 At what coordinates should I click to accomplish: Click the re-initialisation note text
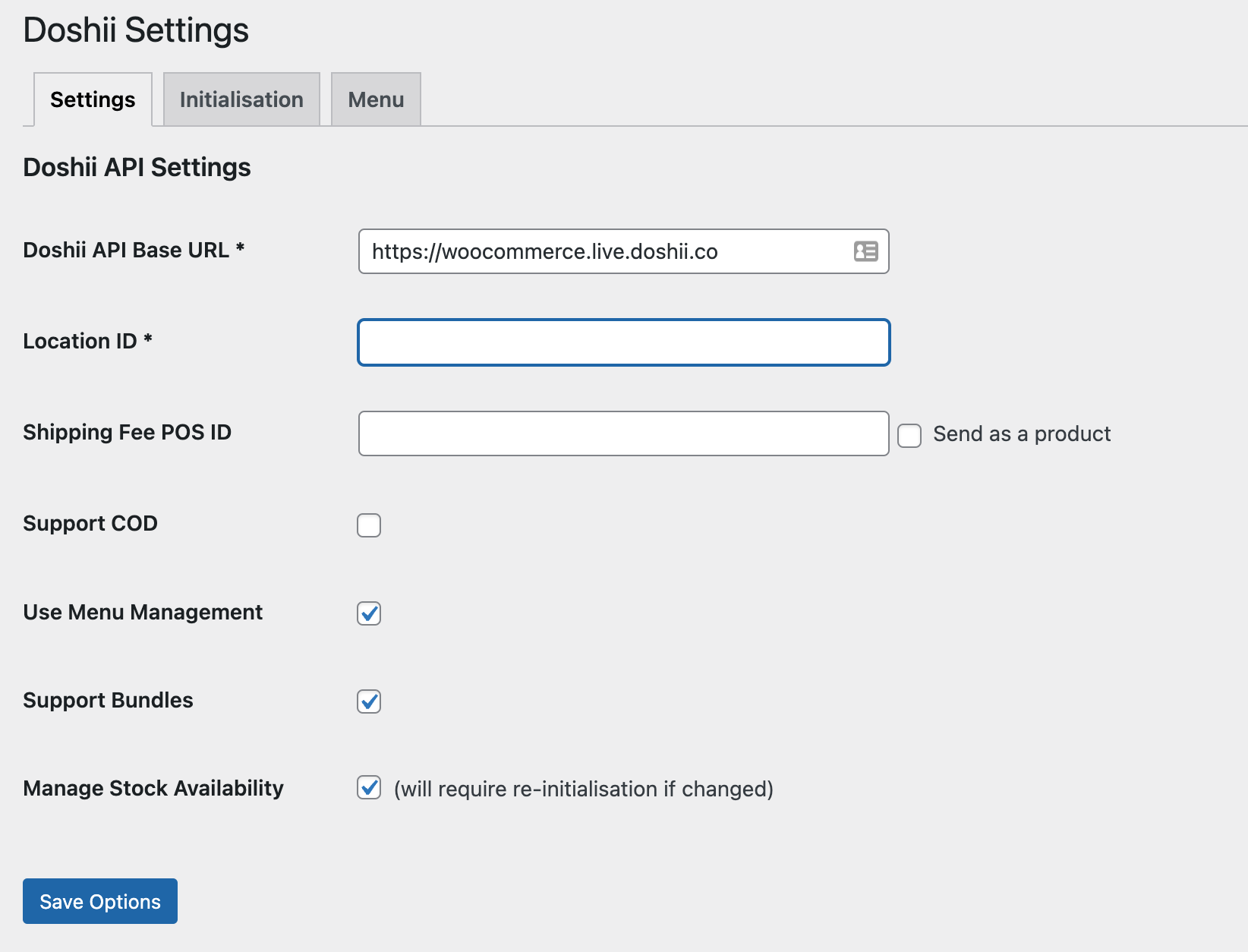(x=583, y=790)
